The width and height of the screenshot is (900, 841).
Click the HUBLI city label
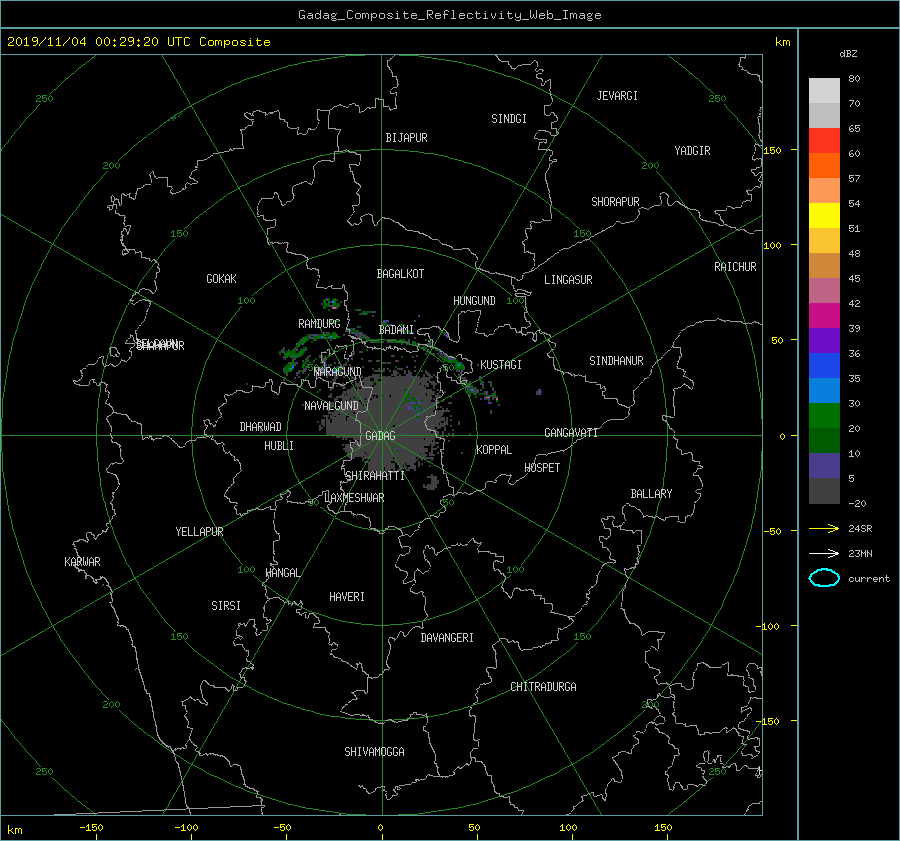tap(279, 446)
